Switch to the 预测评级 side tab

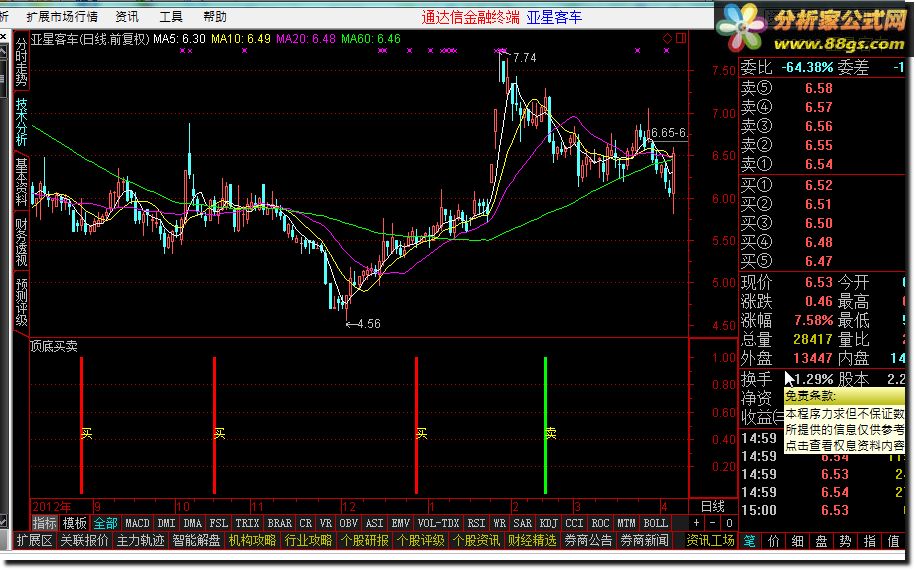click(21, 302)
